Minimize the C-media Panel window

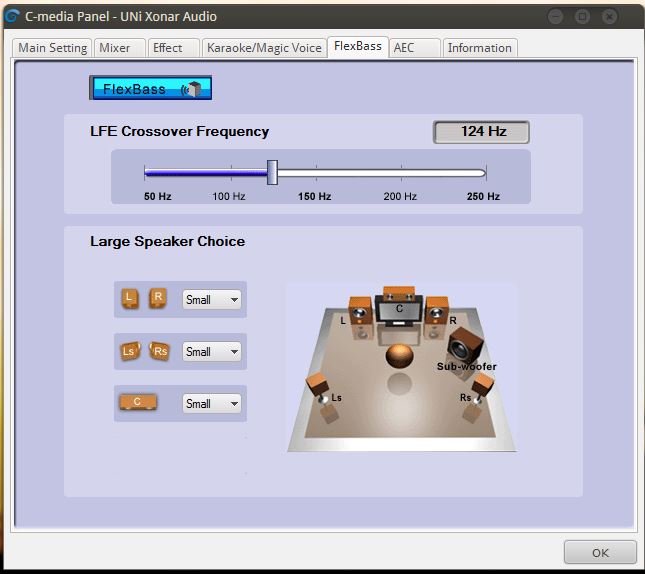pos(555,16)
